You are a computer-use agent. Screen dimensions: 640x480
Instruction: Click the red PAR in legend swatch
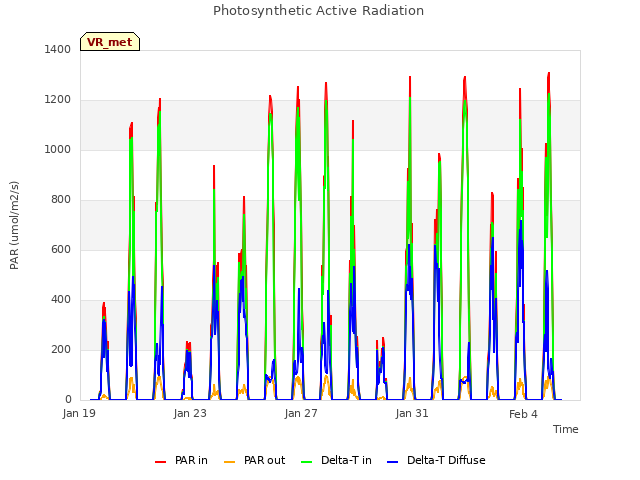click(x=160, y=462)
